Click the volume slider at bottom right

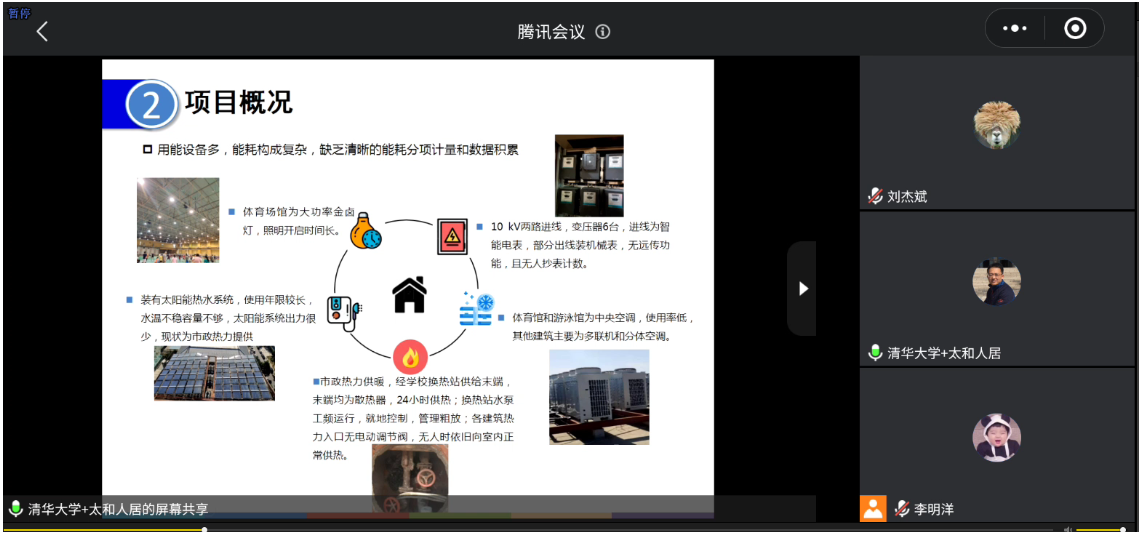(x=1100, y=529)
